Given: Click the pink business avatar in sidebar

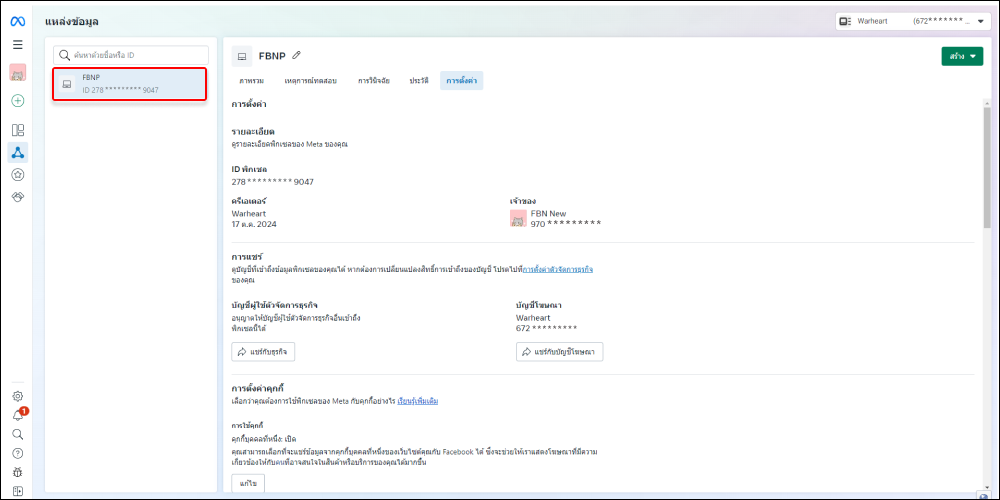Looking at the screenshot, I should pyautogui.click(x=18, y=73).
